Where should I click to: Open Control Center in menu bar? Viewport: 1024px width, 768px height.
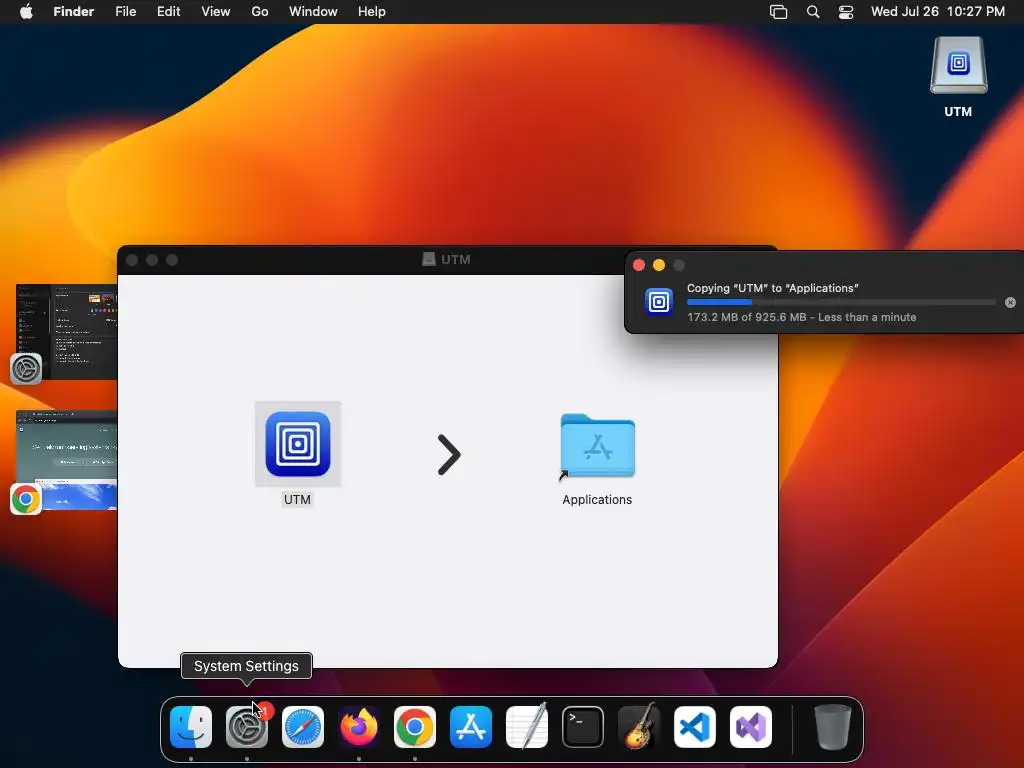tap(846, 12)
